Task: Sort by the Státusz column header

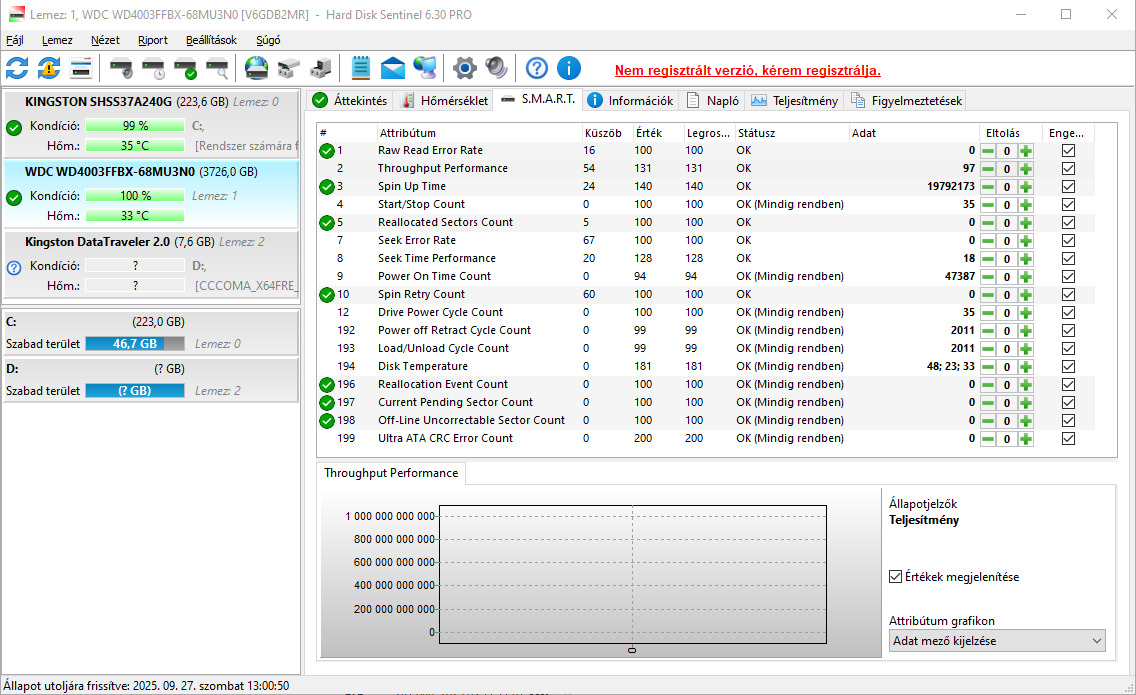Action: [791, 133]
